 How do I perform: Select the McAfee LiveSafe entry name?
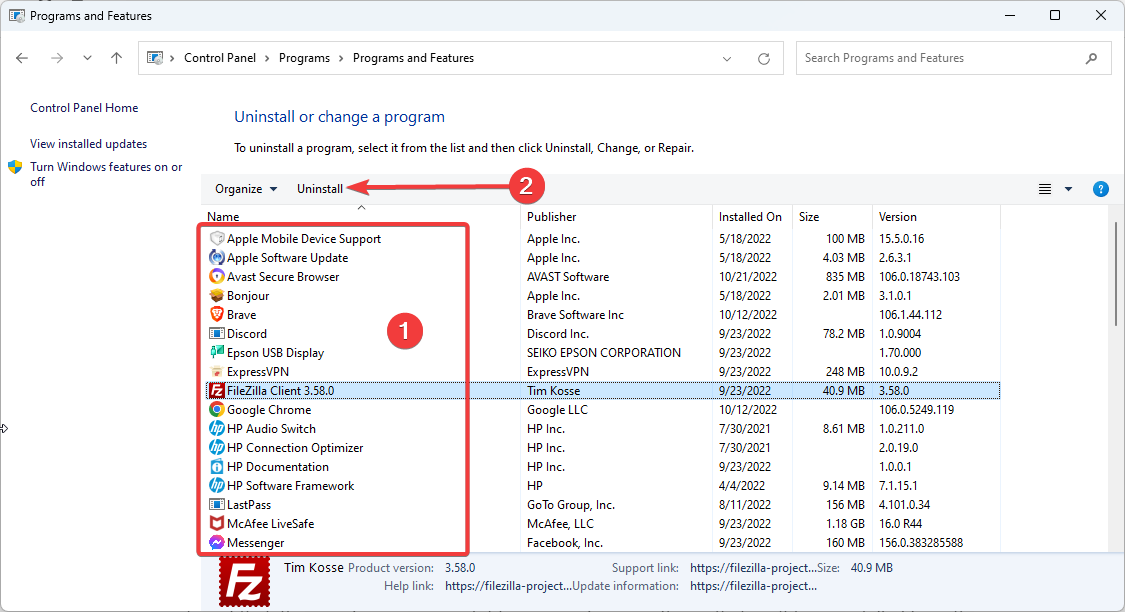point(270,524)
